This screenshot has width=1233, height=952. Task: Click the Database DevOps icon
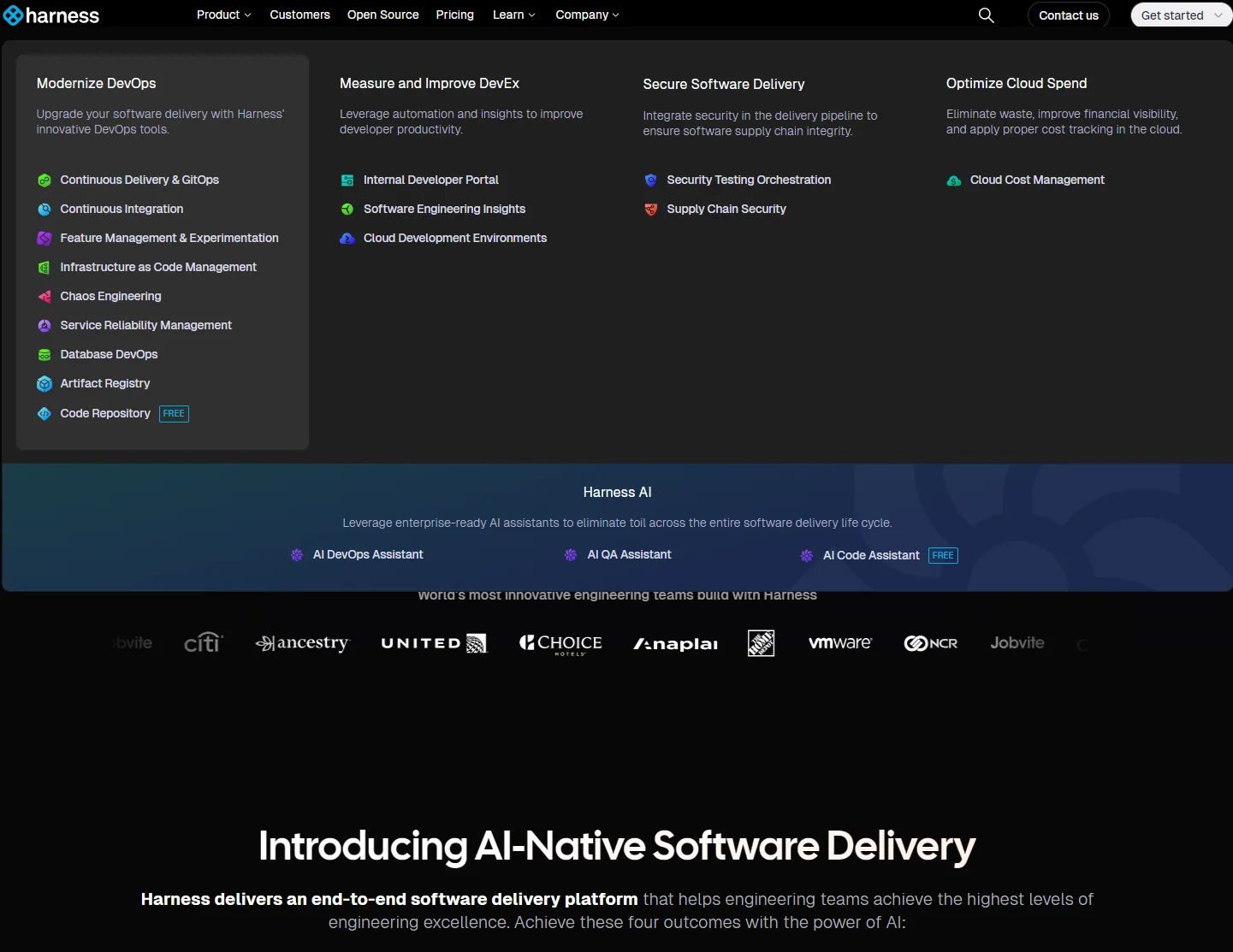pyautogui.click(x=44, y=355)
